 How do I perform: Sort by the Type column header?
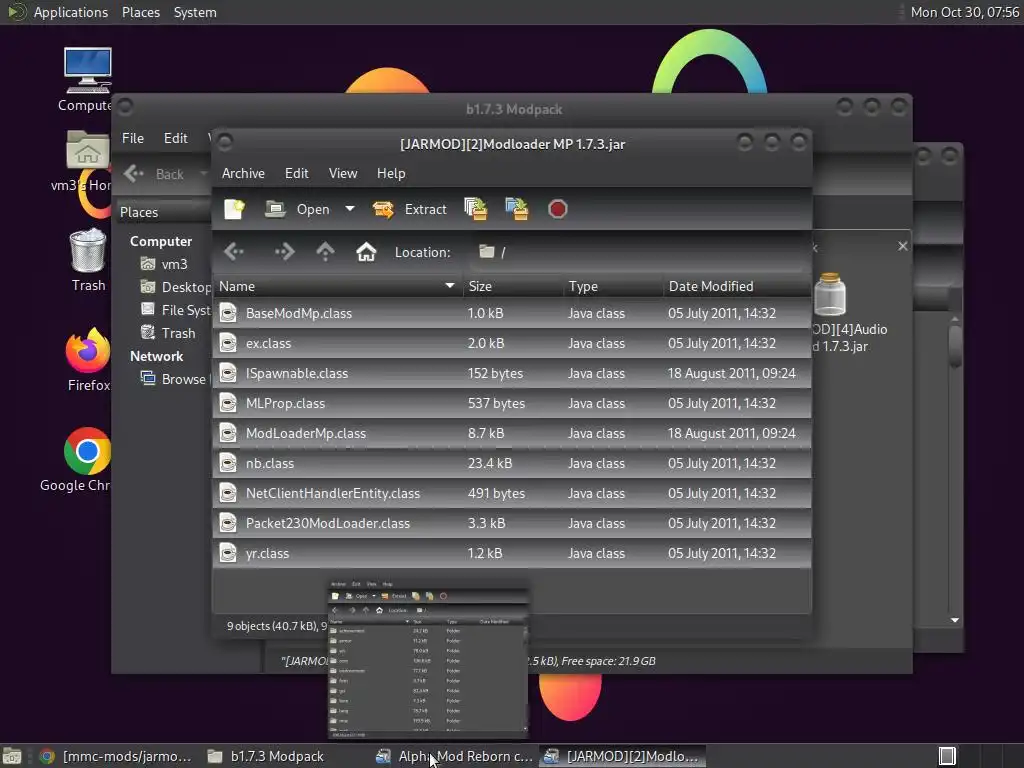point(613,286)
